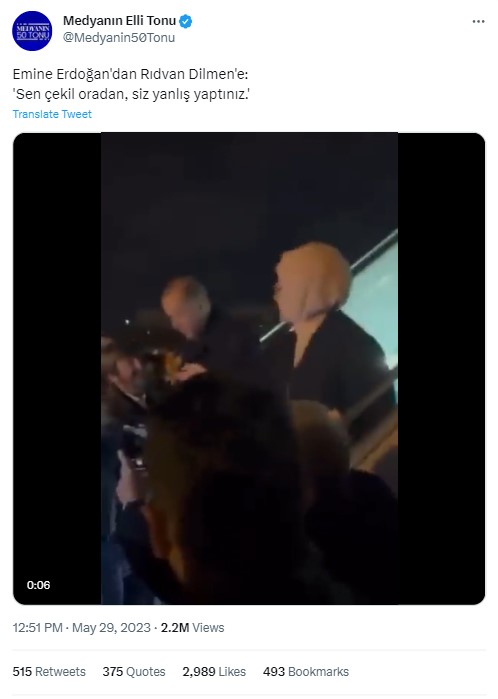View the 2.2M Views analytics
The image size is (498, 699).
tap(192, 628)
